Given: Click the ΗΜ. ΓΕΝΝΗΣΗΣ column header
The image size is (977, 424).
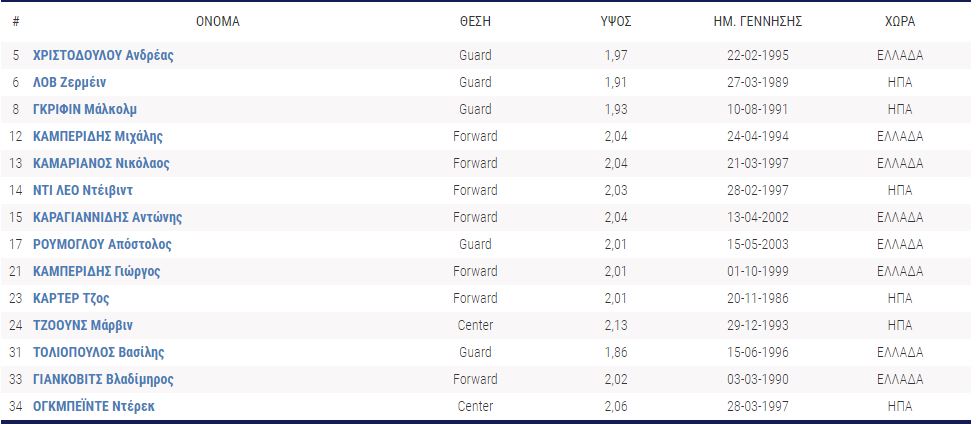Looking at the screenshot, I should click(x=765, y=21).
